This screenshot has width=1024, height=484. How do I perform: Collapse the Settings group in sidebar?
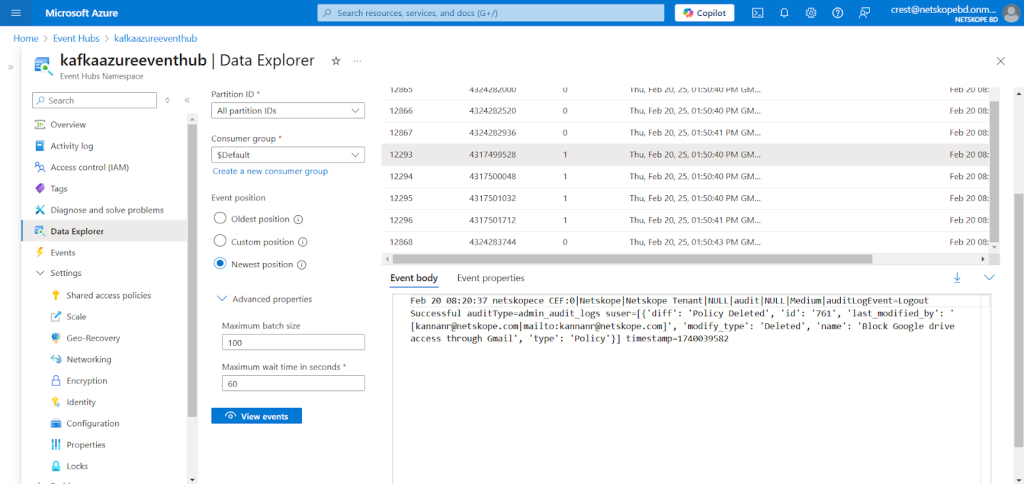(58, 273)
